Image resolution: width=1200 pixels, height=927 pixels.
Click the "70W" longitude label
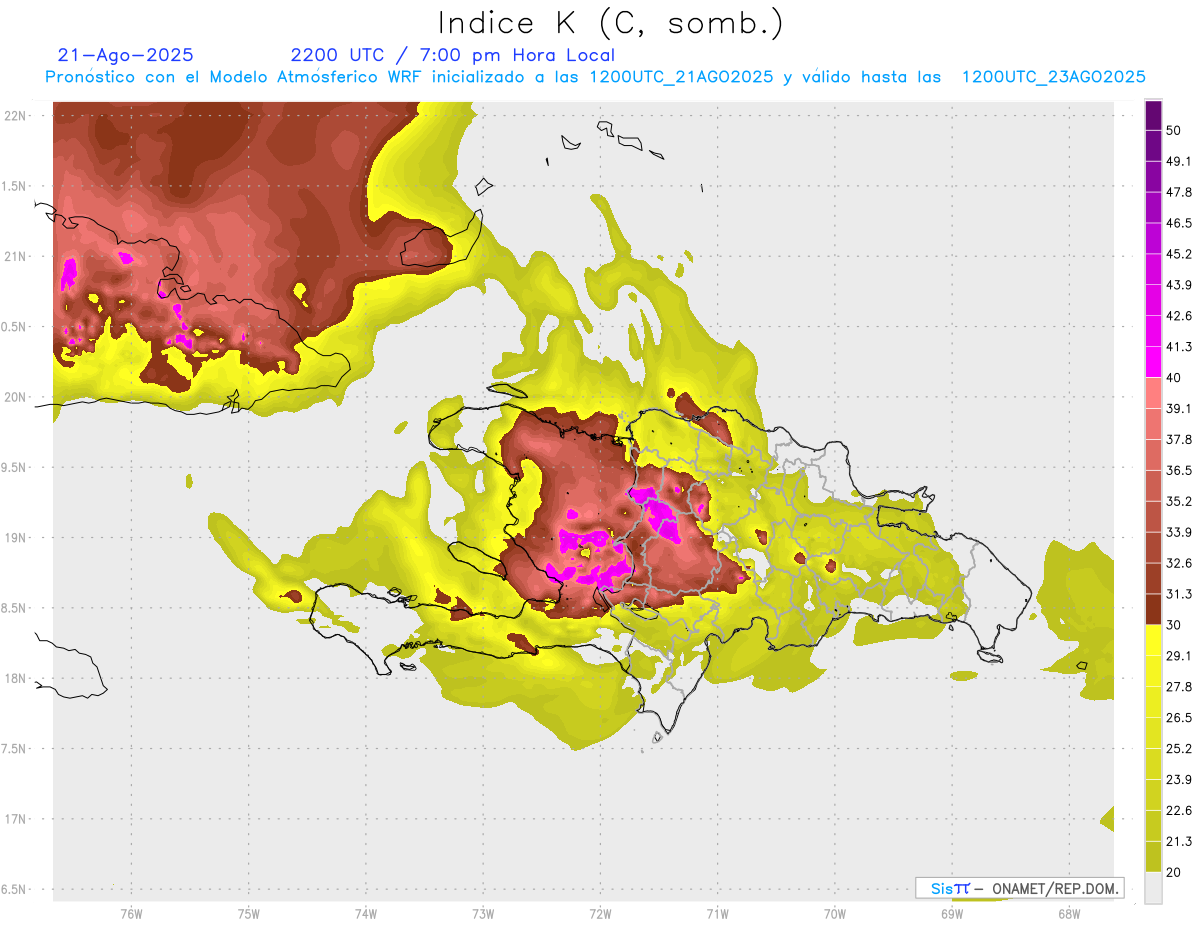click(834, 914)
